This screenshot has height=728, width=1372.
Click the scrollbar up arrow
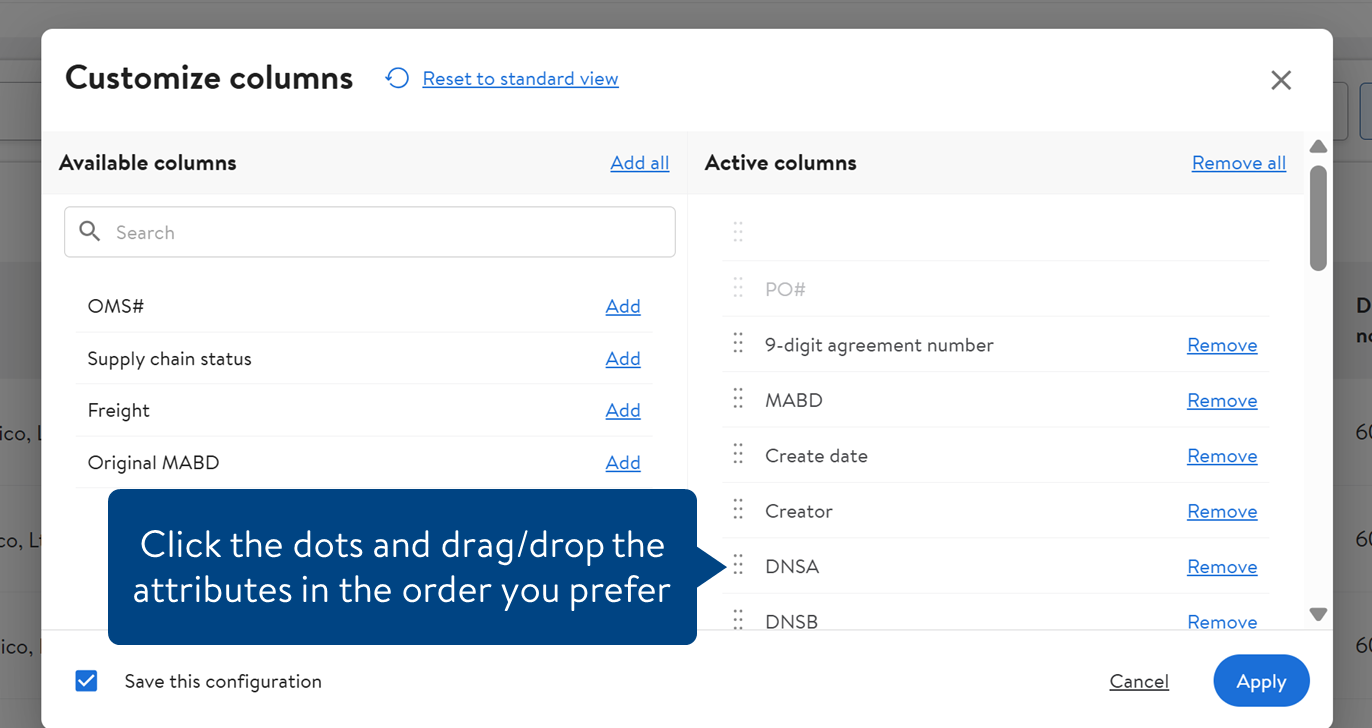(x=1318, y=146)
